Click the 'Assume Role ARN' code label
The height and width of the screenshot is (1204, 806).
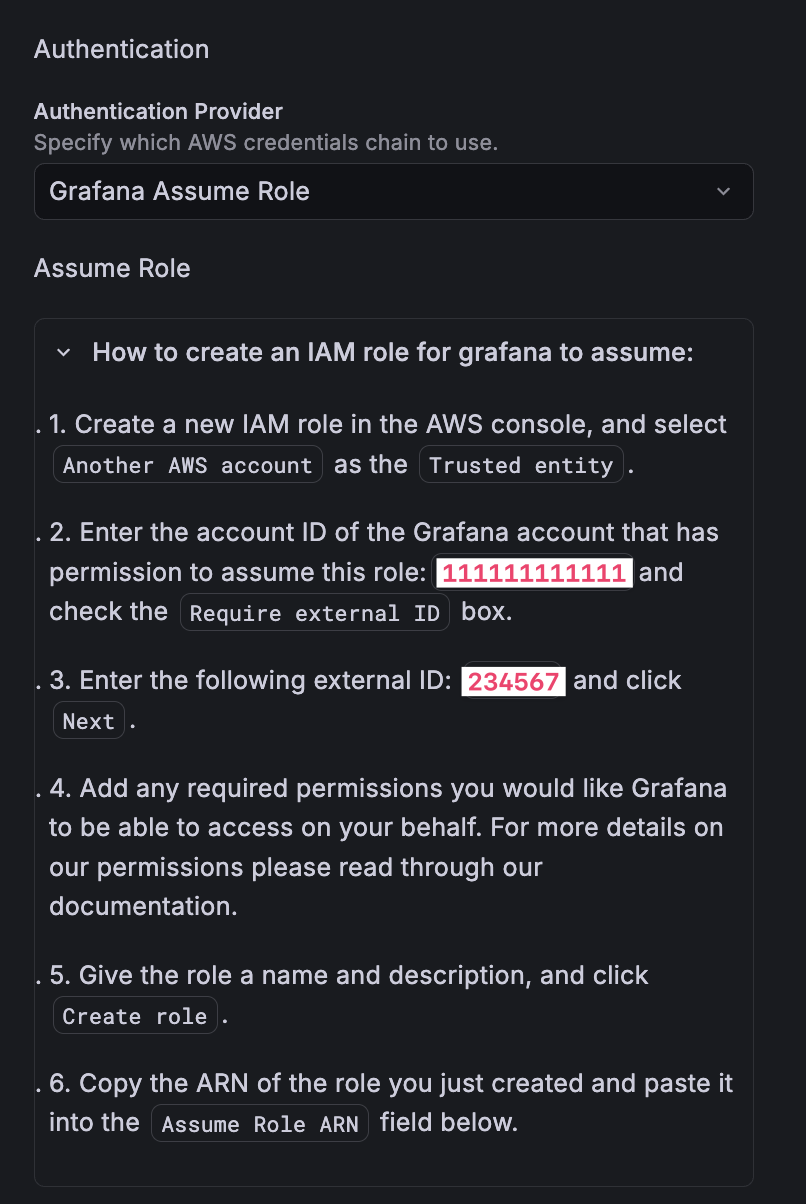pos(260,1124)
